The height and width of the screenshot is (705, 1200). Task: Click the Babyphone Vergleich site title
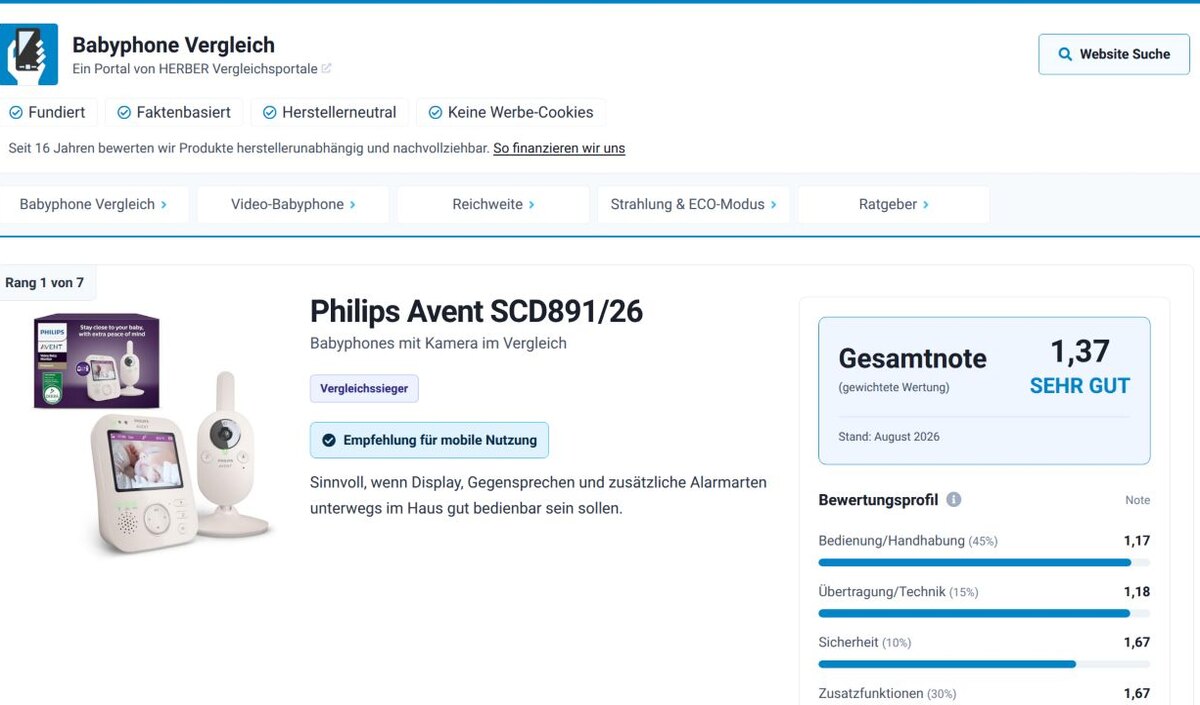pyautogui.click(x=173, y=45)
